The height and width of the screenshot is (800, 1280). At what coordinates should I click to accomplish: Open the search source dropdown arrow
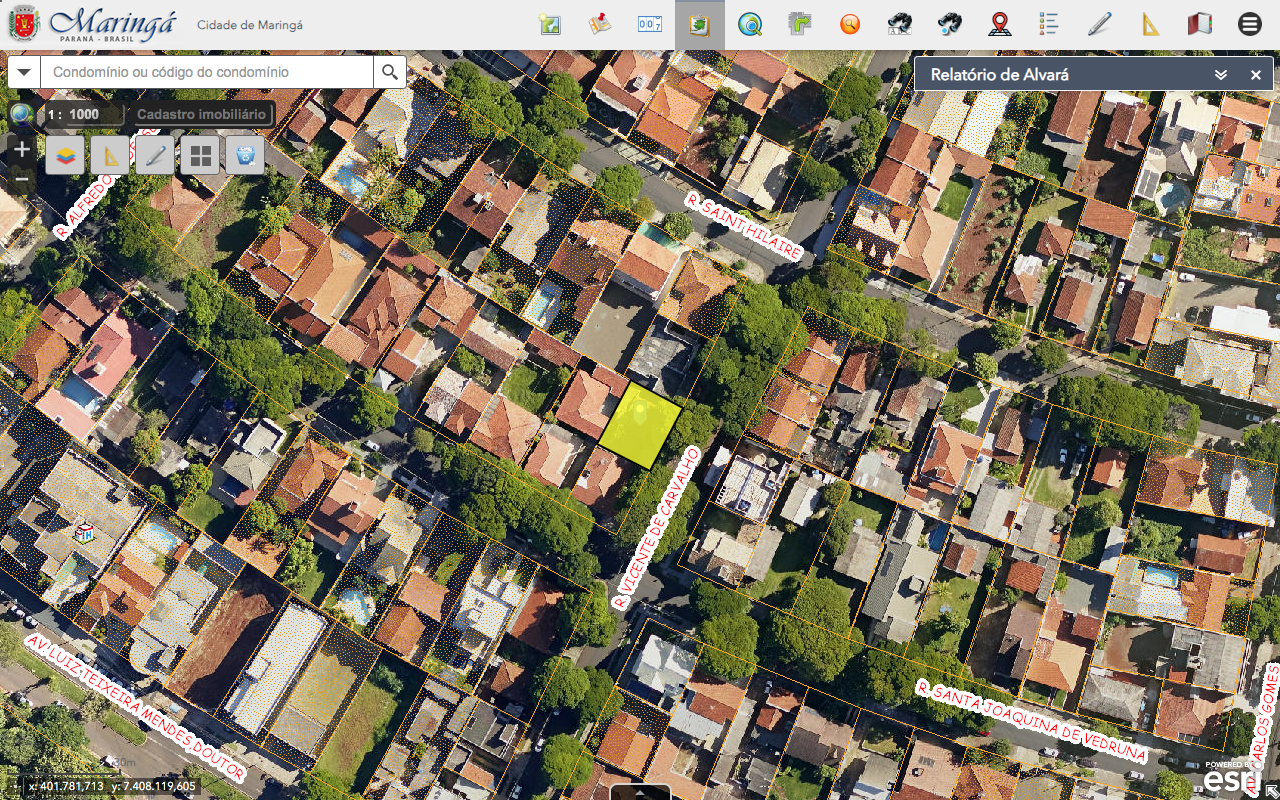[x=24, y=72]
